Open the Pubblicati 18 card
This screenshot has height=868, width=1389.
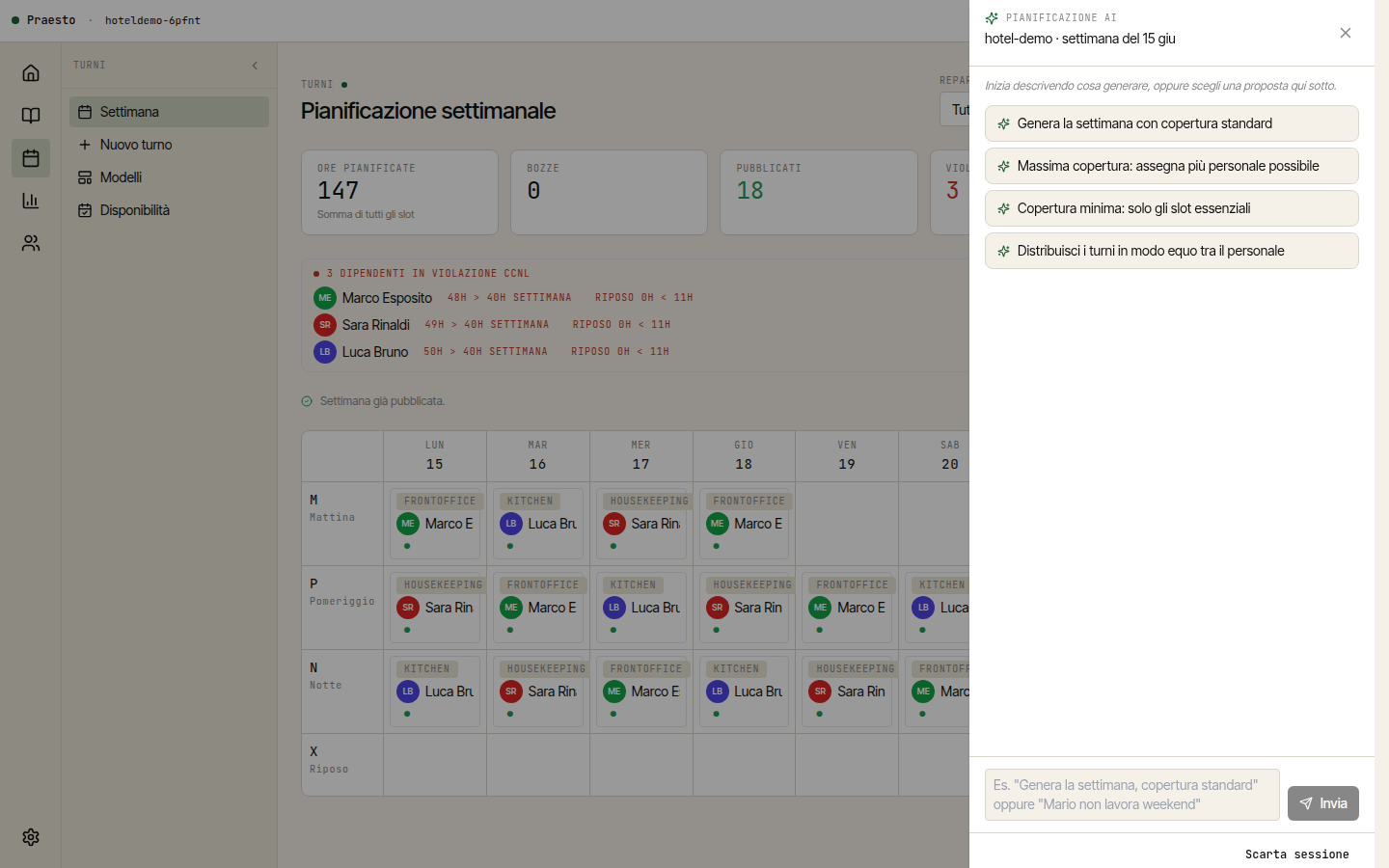[x=818, y=192]
